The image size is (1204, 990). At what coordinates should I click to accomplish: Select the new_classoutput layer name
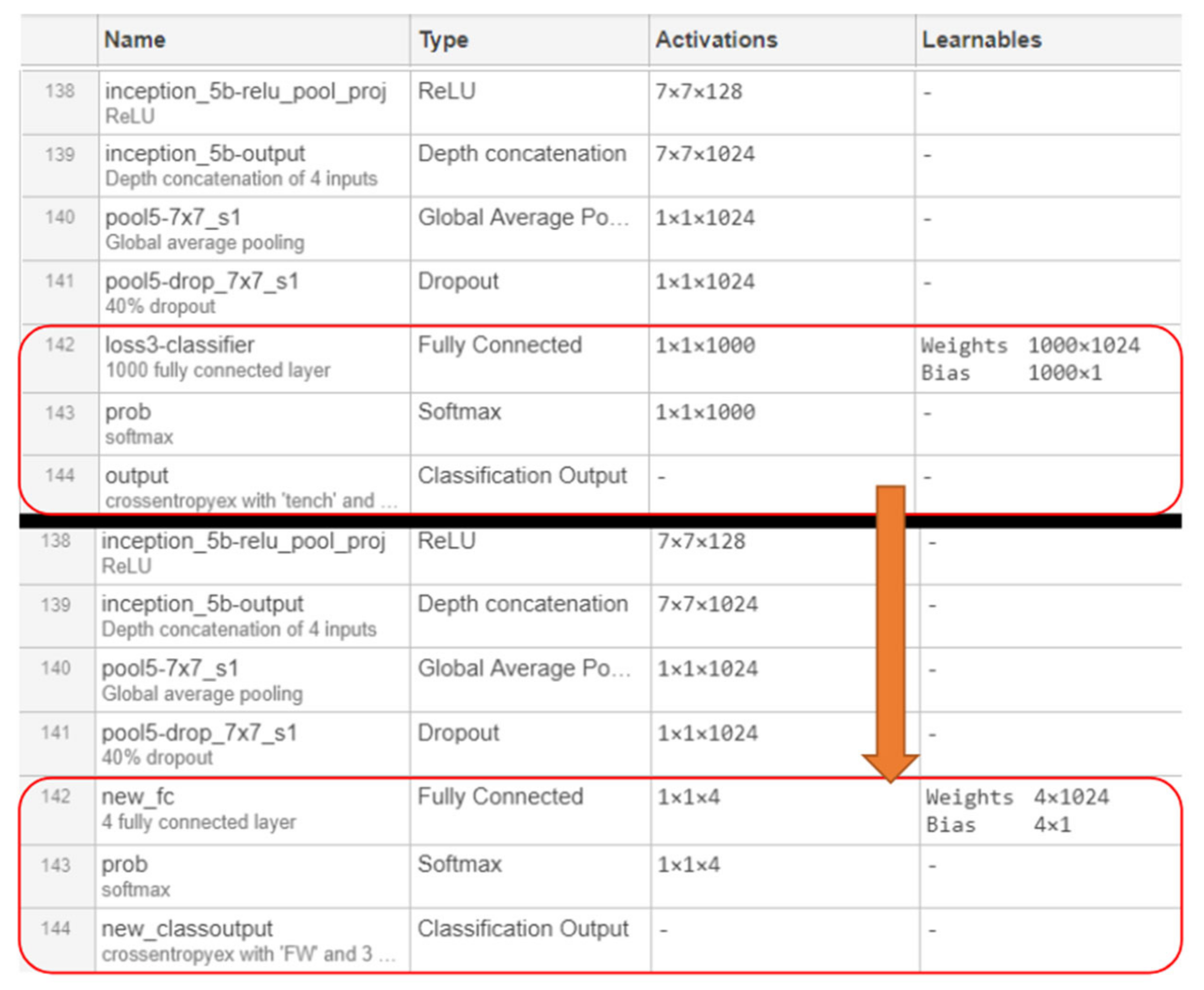(187, 929)
